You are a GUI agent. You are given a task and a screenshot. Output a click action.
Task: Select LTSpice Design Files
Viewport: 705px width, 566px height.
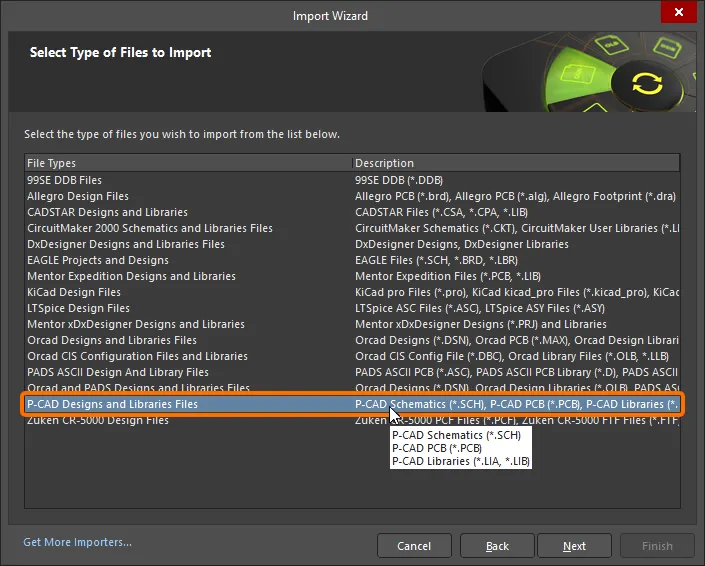tap(352, 308)
